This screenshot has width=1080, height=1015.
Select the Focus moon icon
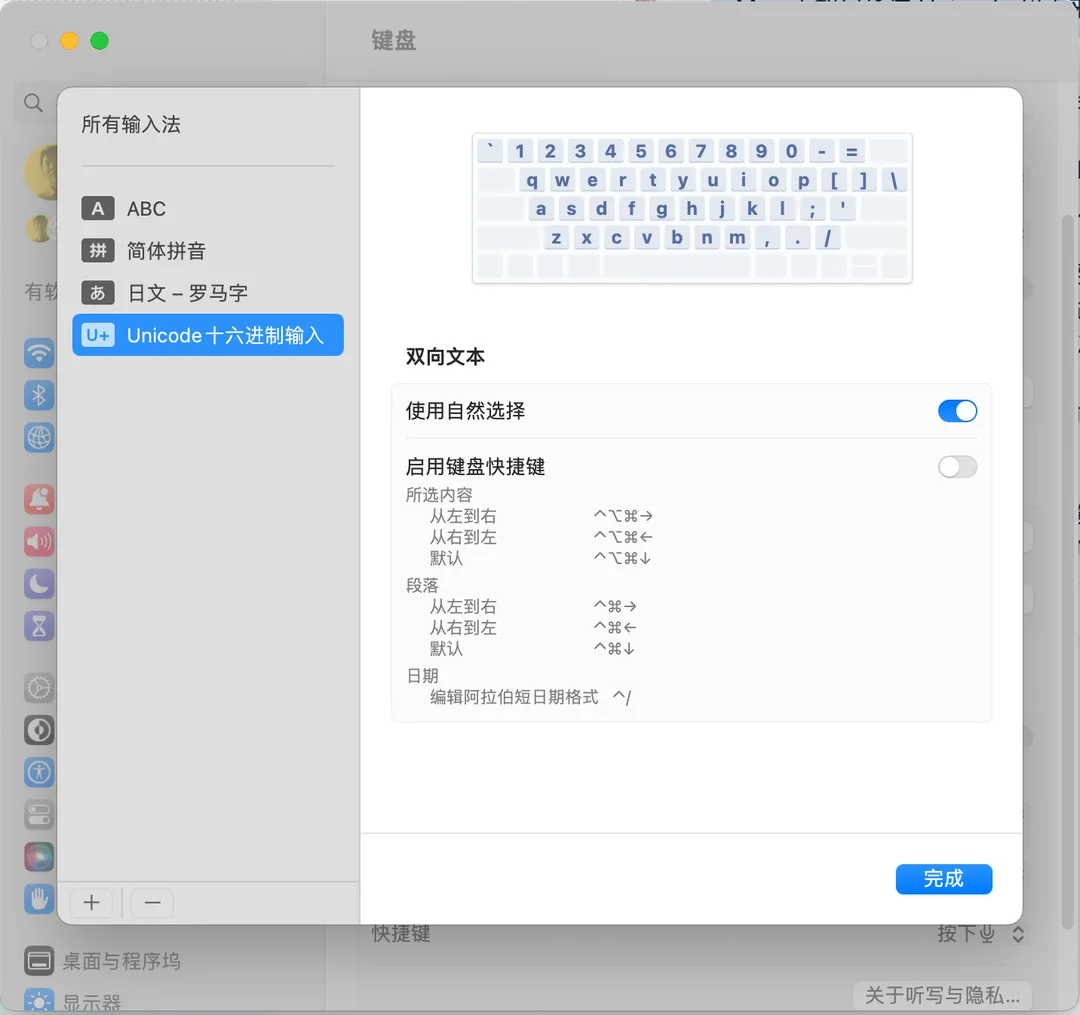pyautogui.click(x=39, y=583)
